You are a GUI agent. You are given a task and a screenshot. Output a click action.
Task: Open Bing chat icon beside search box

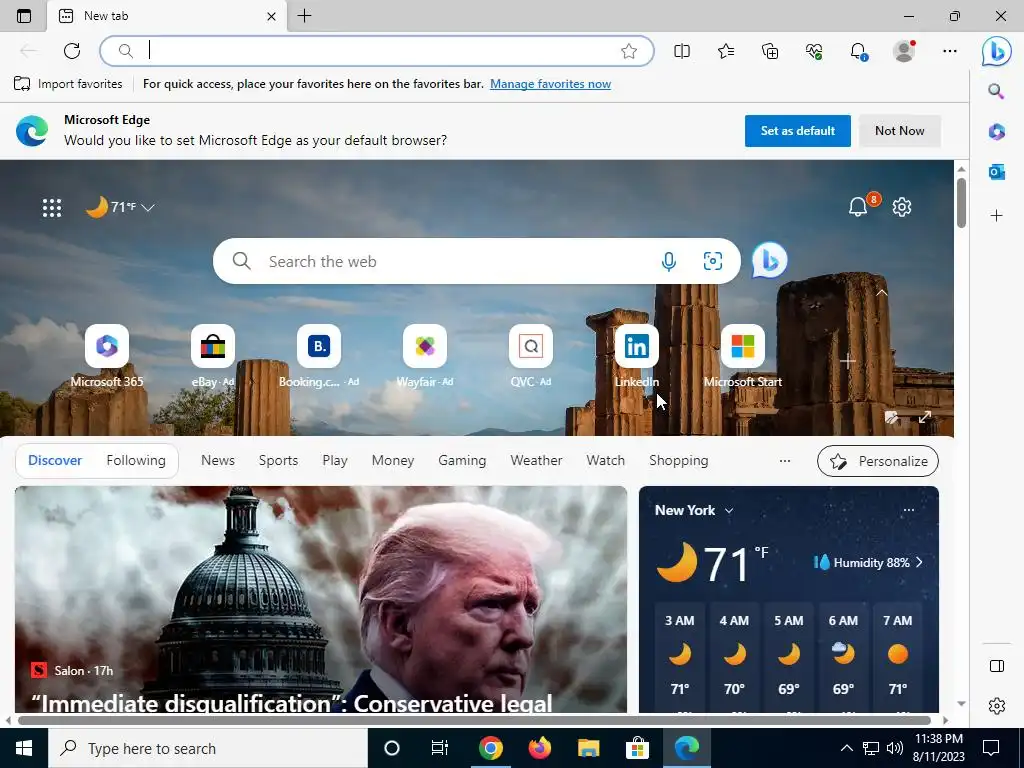point(769,261)
